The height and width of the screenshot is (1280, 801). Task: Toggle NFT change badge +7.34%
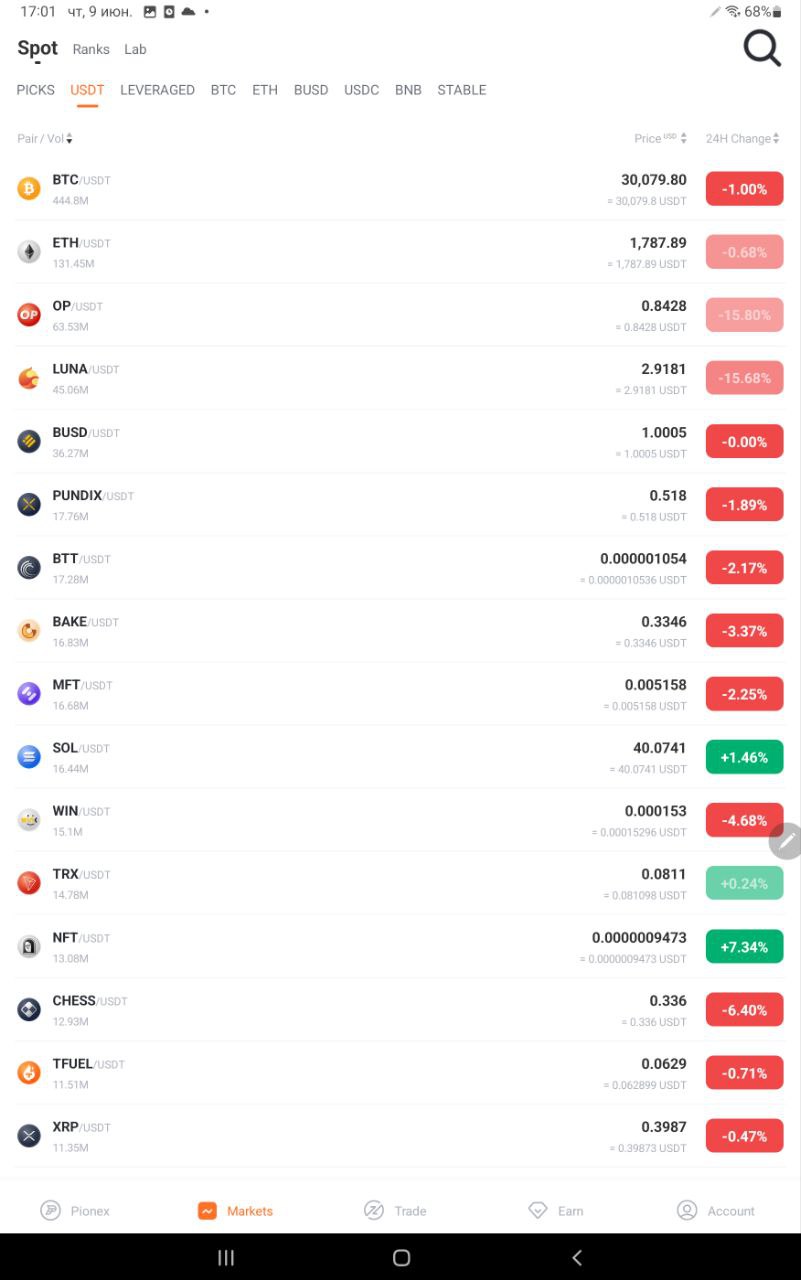point(744,946)
